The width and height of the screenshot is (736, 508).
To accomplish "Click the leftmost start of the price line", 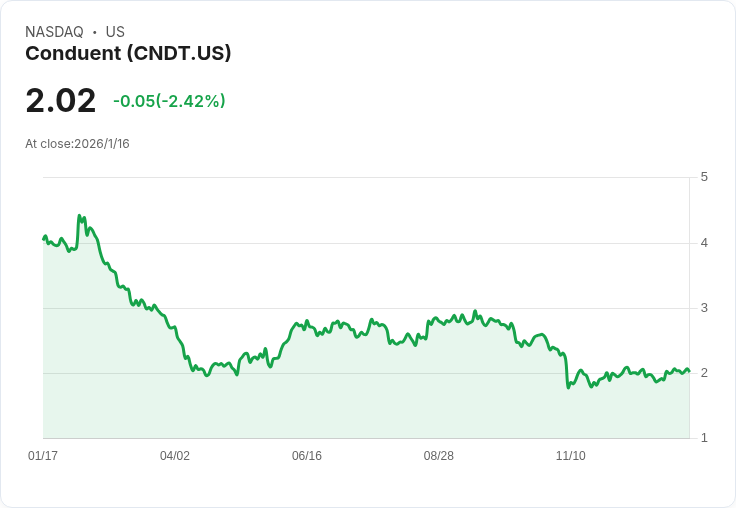I will (43, 238).
